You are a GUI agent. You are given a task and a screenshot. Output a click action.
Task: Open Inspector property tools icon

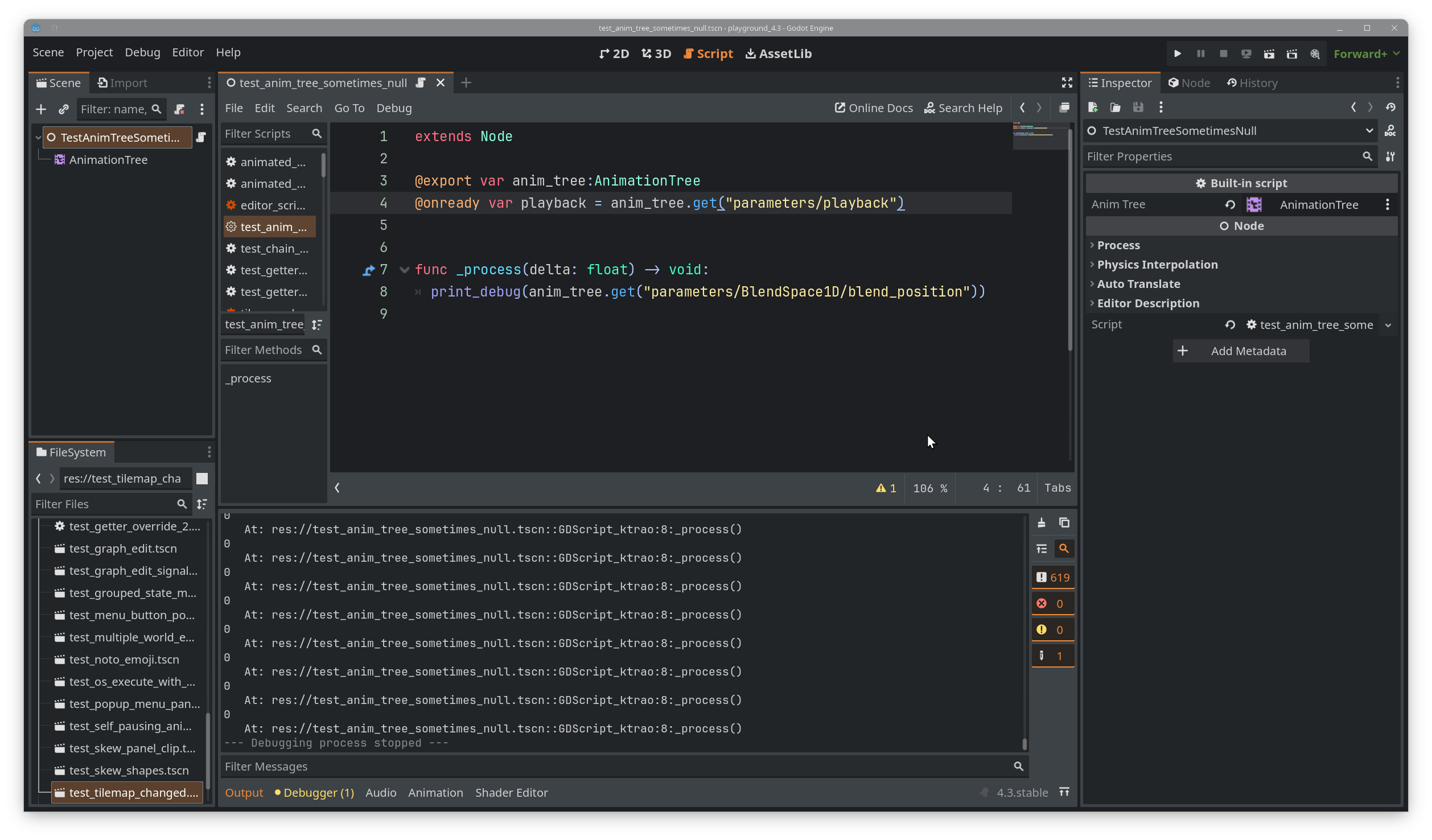1390,157
